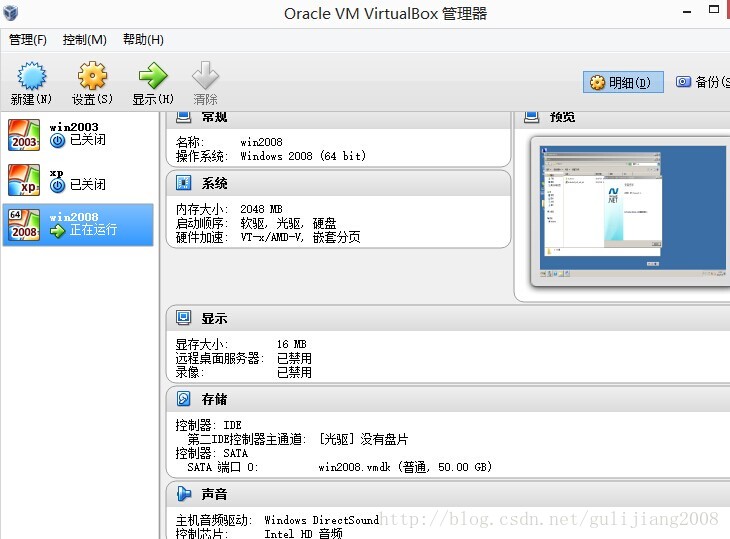730x539 pixels.
Task: Click the Display (显示) section screen icon
Action: (x=183, y=318)
